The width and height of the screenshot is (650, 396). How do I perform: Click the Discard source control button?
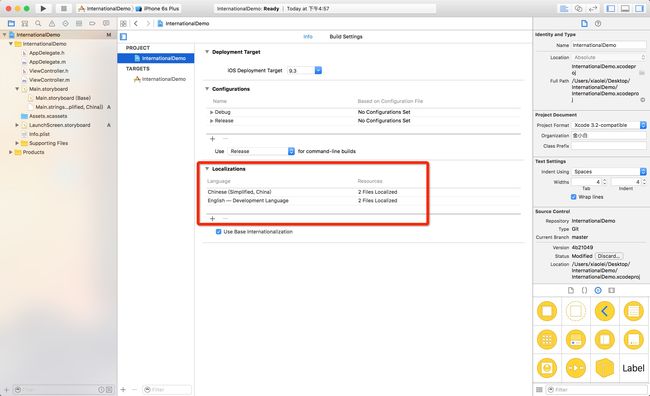tap(609, 256)
